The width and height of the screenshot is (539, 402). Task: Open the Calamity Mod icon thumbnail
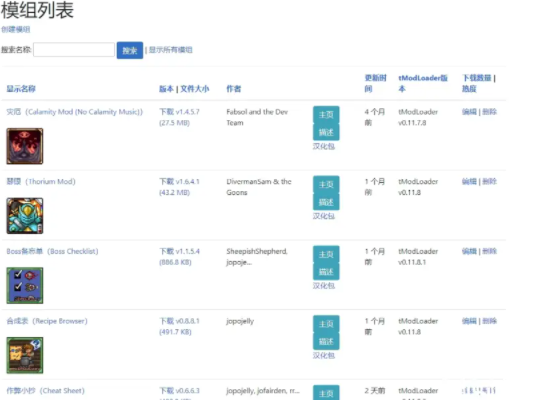tap(25, 146)
